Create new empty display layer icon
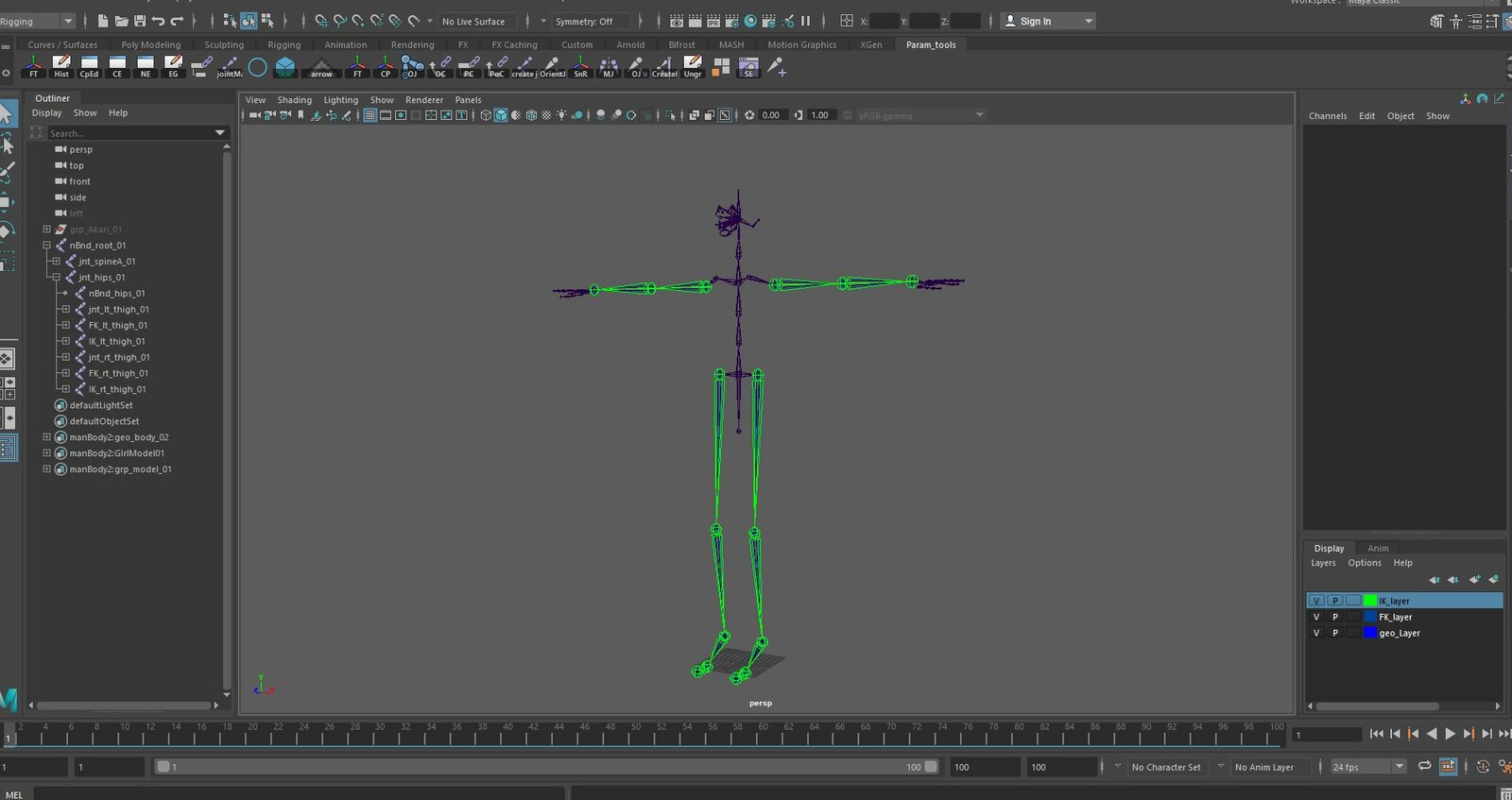 1475,579
